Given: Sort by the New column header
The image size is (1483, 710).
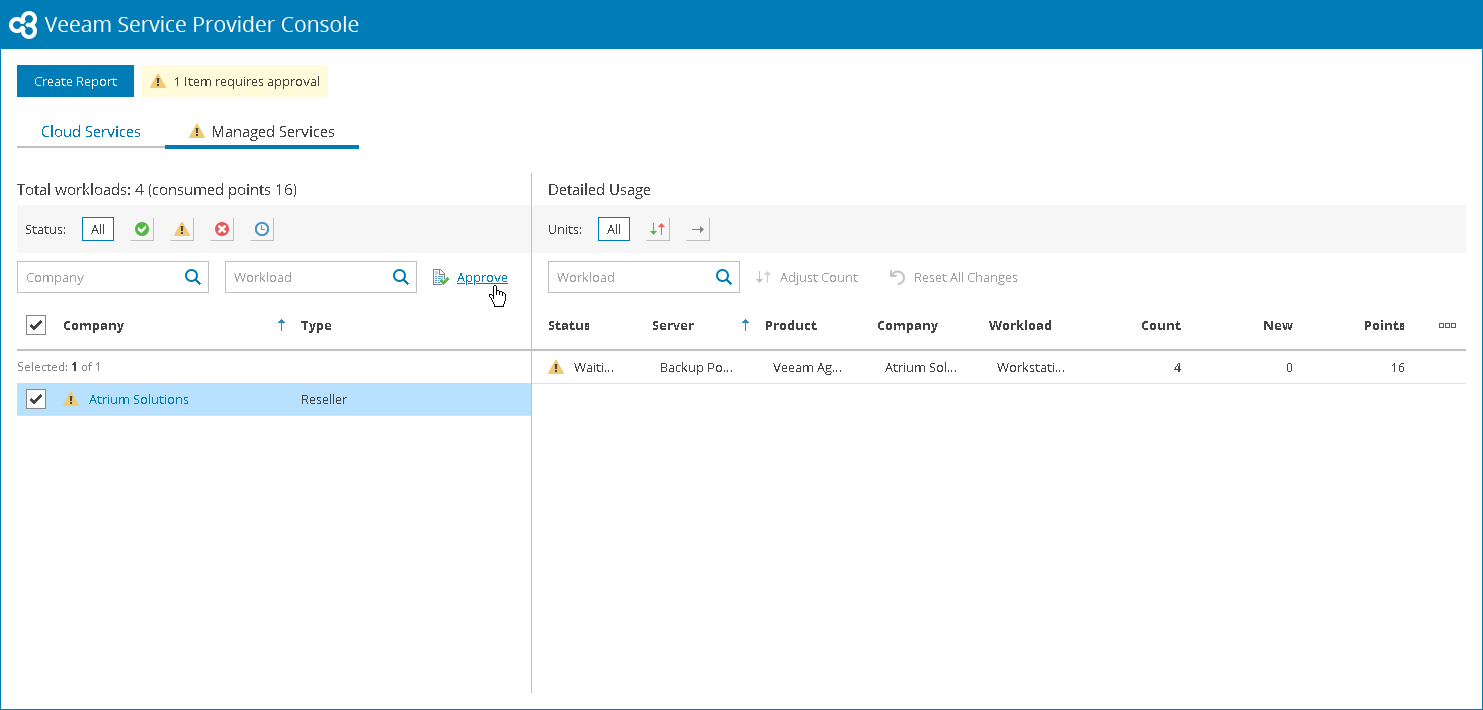Looking at the screenshot, I should 1278,325.
